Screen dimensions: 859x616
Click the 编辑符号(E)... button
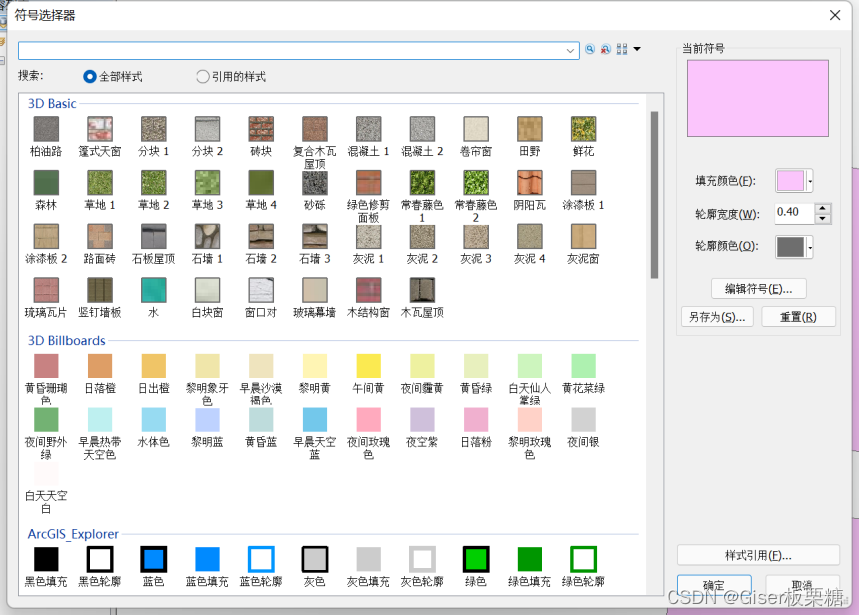(x=759, y=289)
